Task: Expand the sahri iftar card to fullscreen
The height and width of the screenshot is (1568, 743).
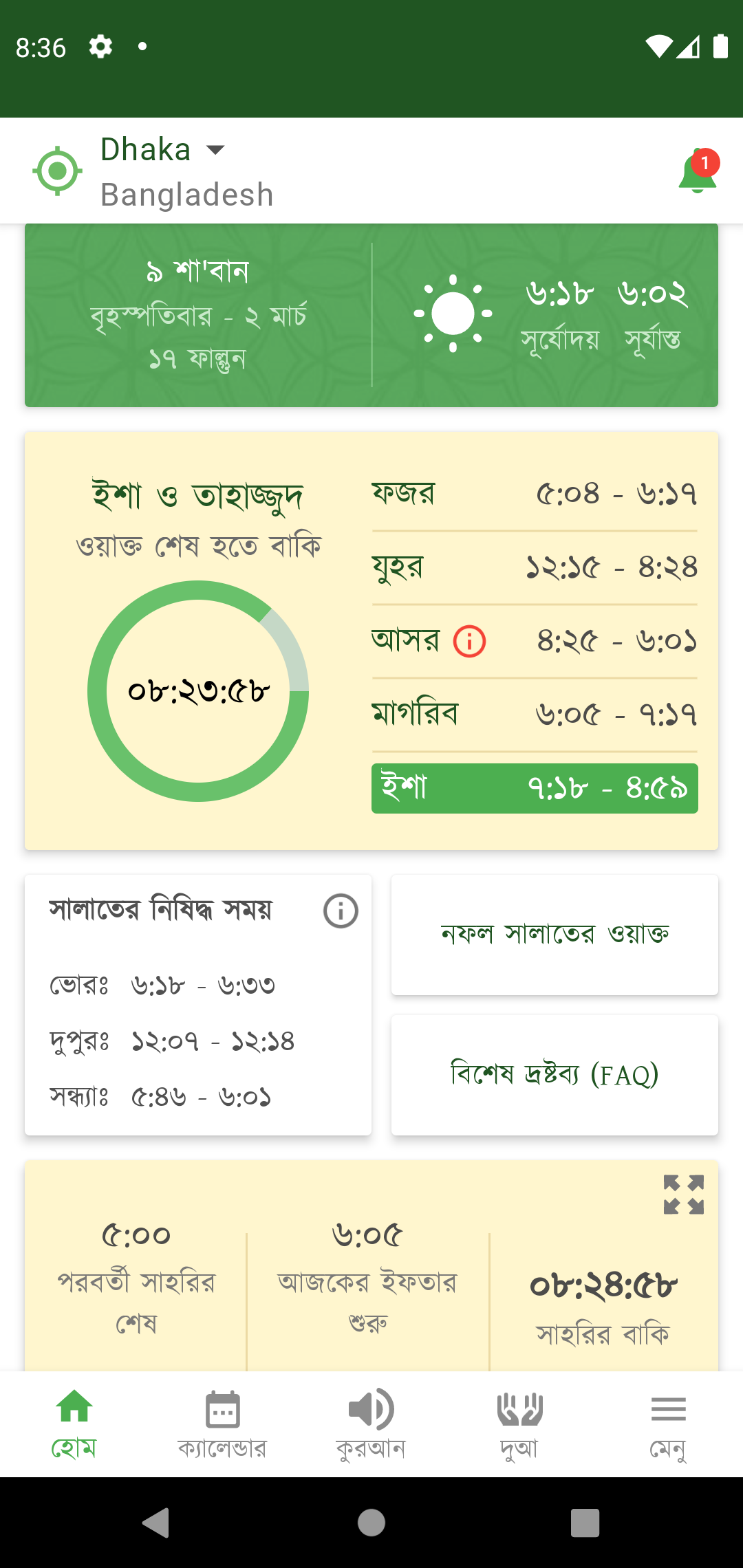Action: click(x=684, y=1195)
